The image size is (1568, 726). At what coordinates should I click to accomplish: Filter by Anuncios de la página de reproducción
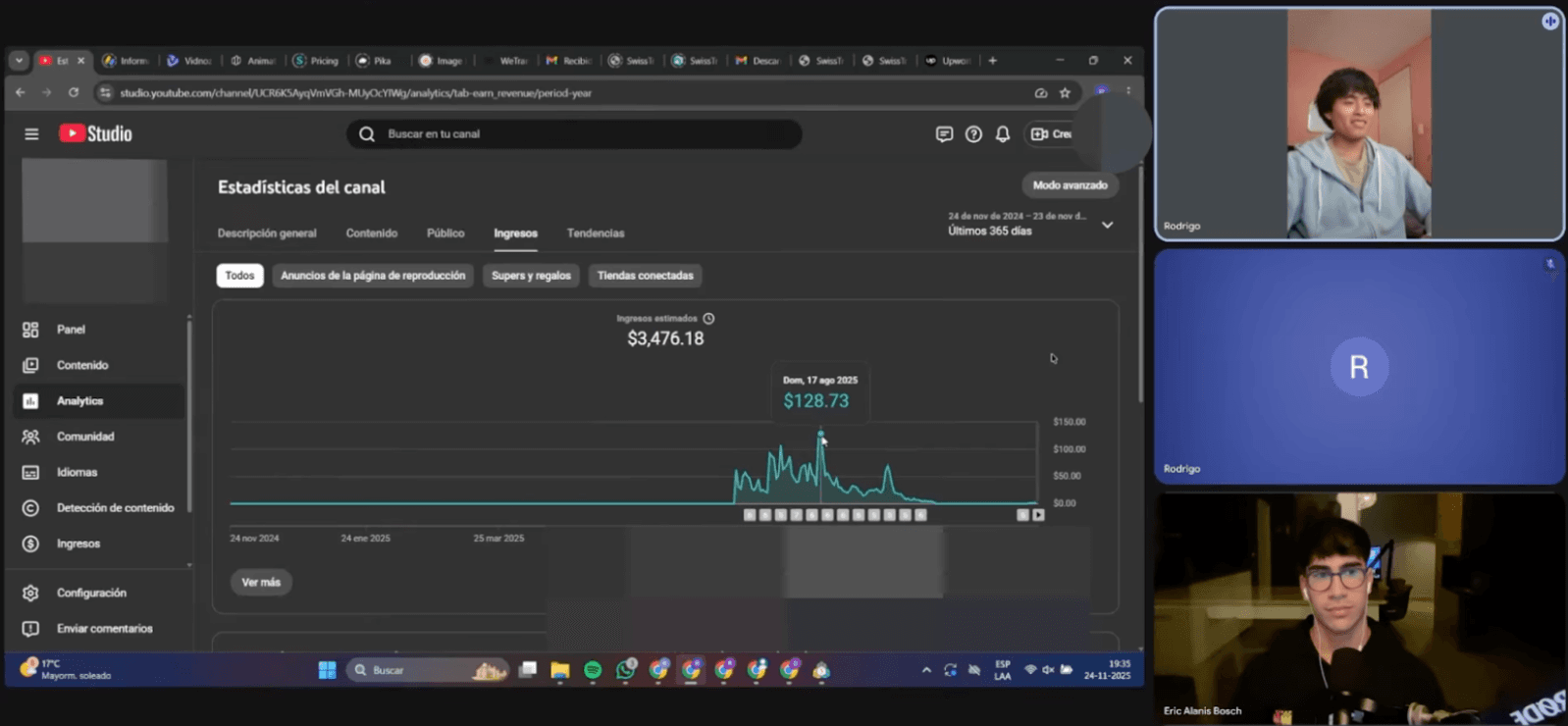(373, 276)
